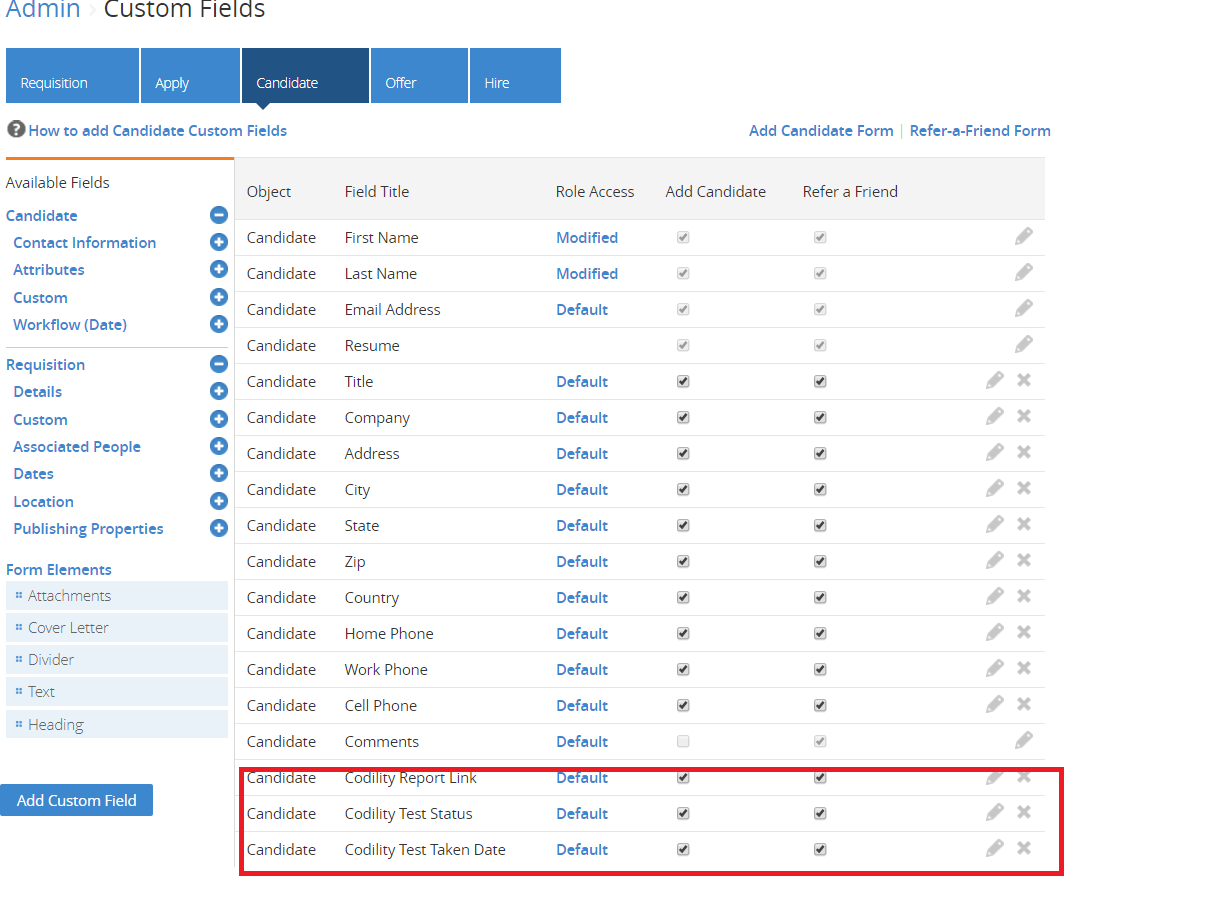The height and width of the screenshot is (911, 1225).
Task: Uncheck Add Candidate for Address row
Action: click(x=683, y=453)
